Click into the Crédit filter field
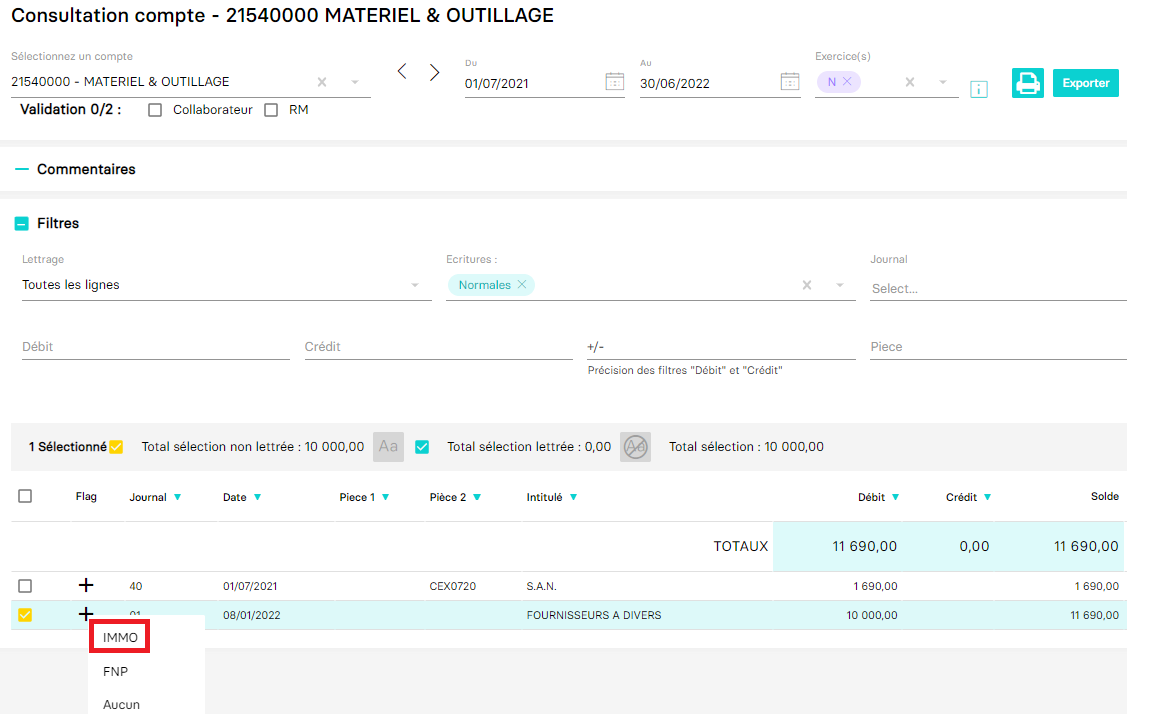Screen dimensions: 1149x714 (438, 347)
